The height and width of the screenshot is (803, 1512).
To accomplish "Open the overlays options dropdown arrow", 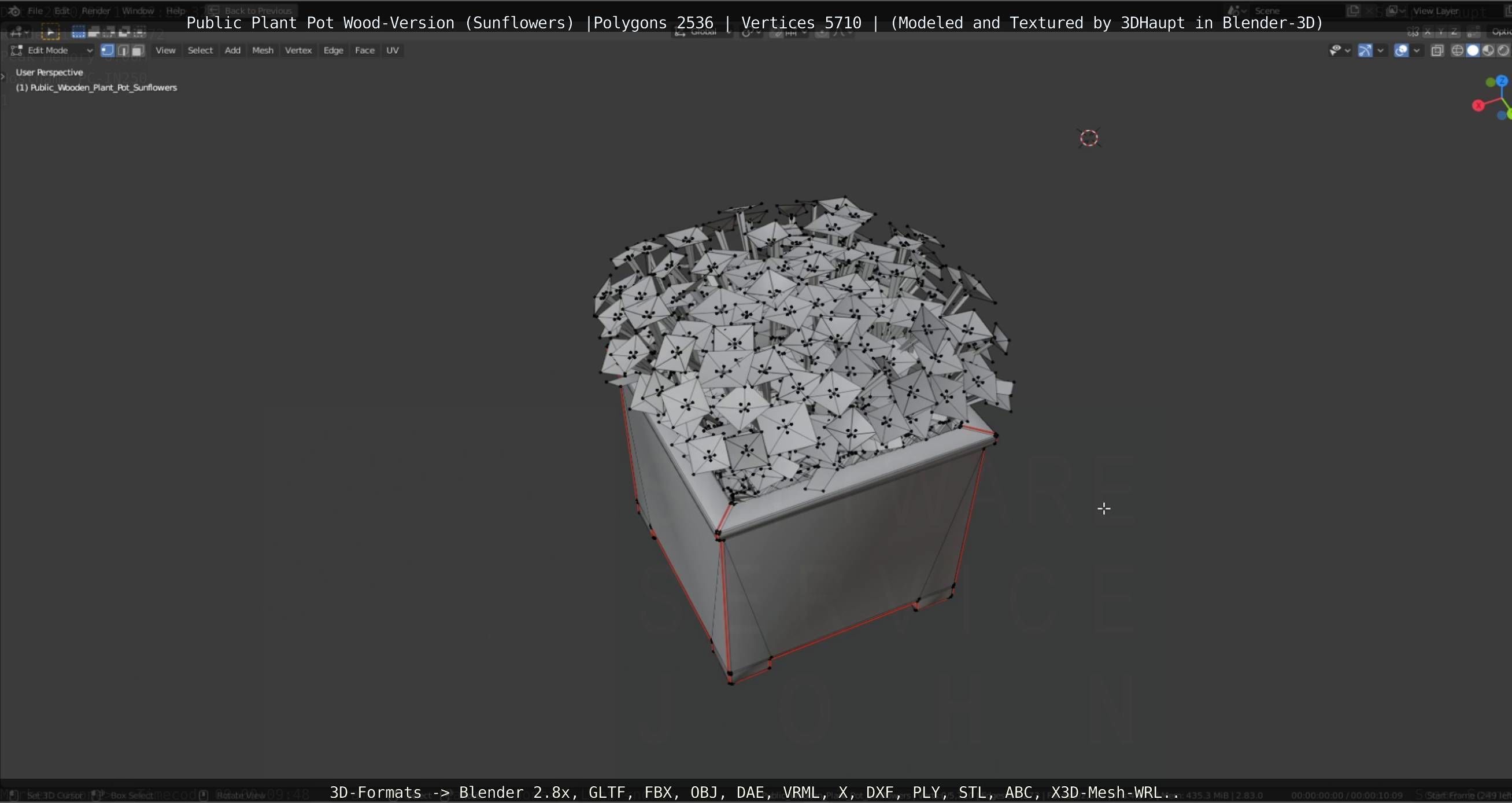I will coord(1417,50).
